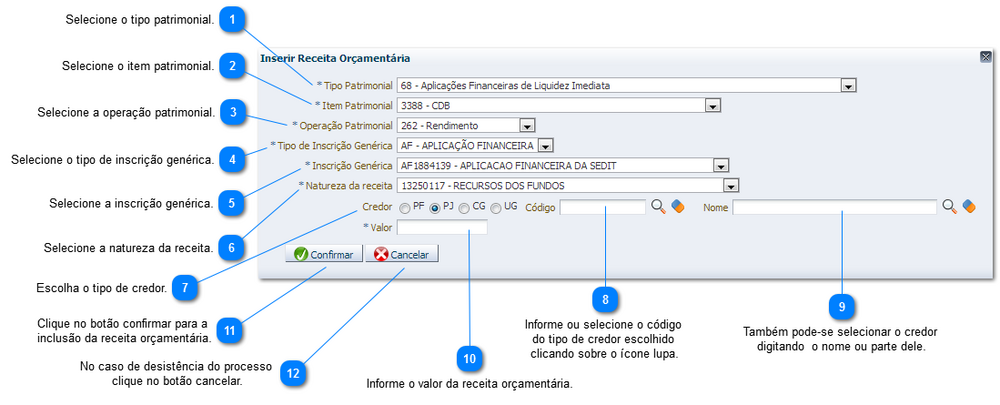Open the Tipo Patrimonial dropdown
The height and width of the screenshot is (405, 1000).
(x=848, y=86)
